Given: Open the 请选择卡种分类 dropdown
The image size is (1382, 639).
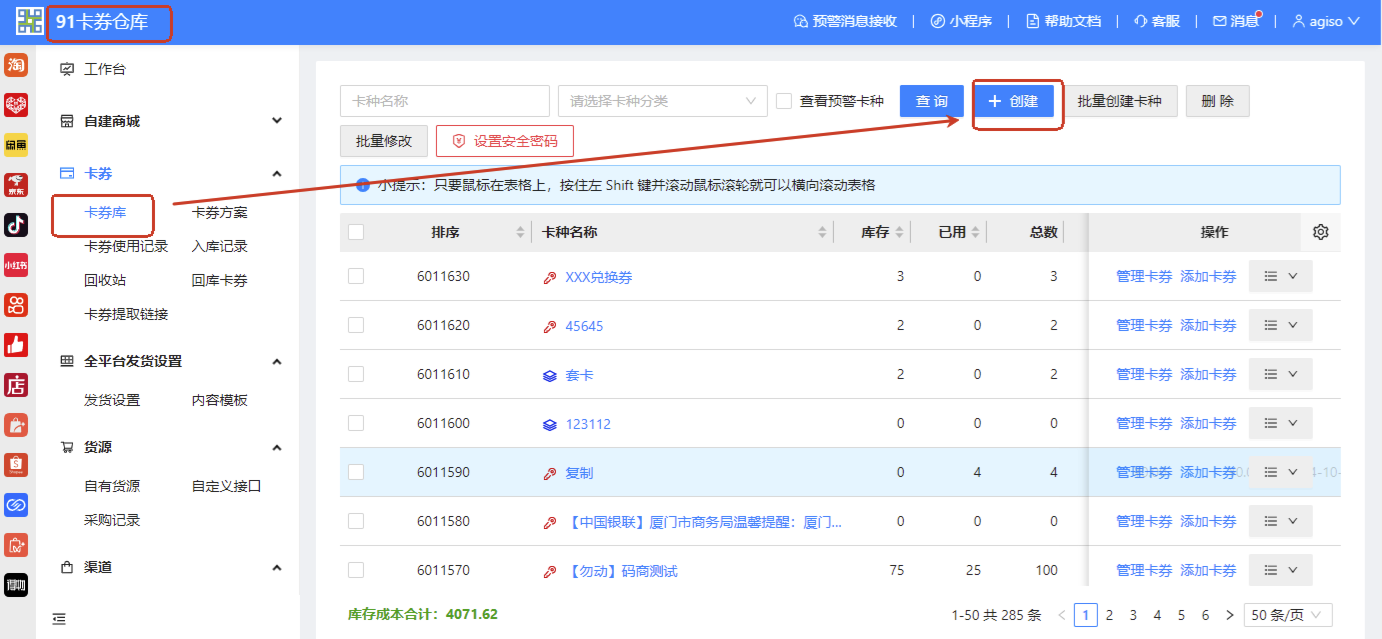Looking at the screenshot, I should click(x=662, y=101).
